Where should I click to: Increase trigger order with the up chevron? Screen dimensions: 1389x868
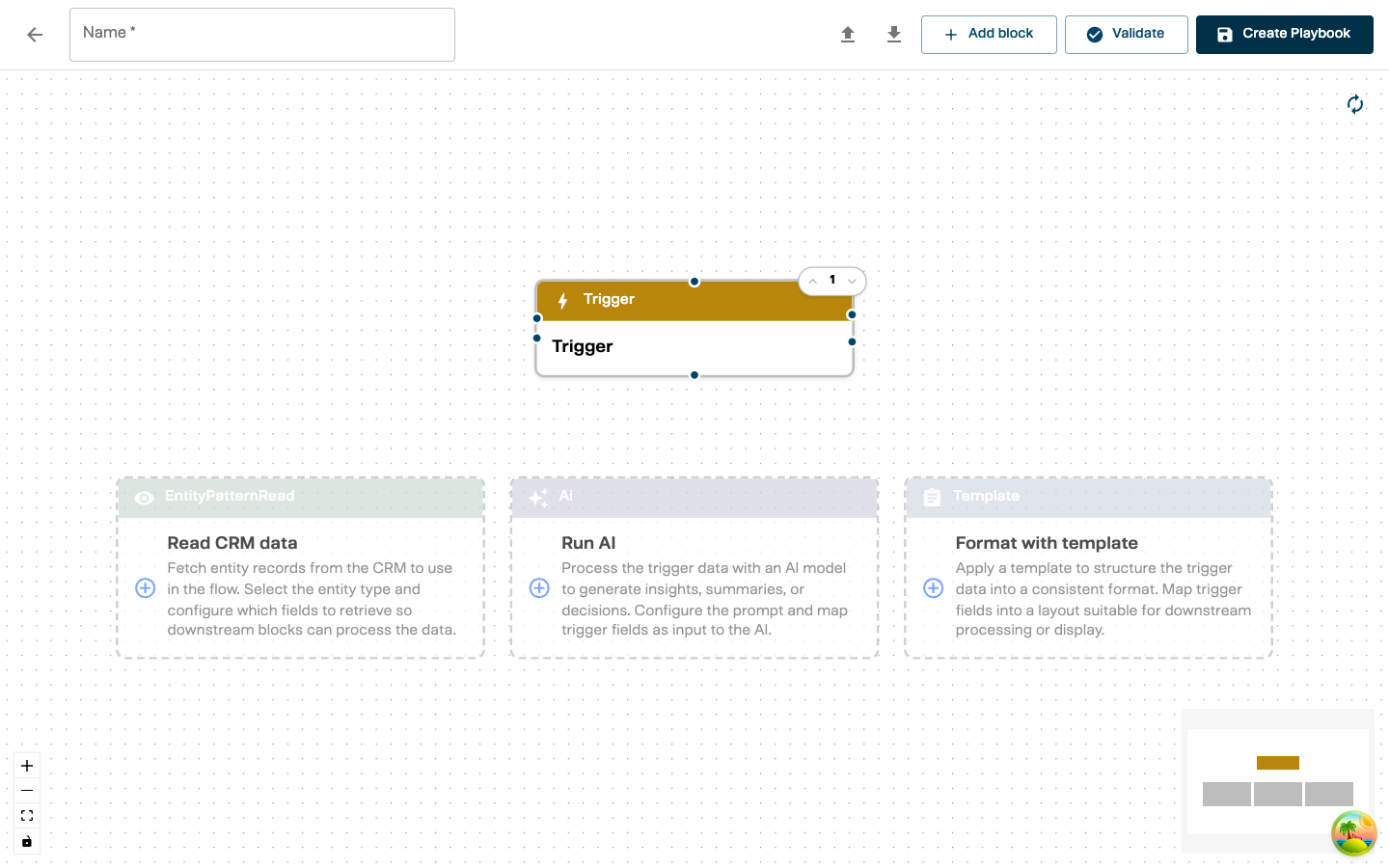tap(813, 282)
